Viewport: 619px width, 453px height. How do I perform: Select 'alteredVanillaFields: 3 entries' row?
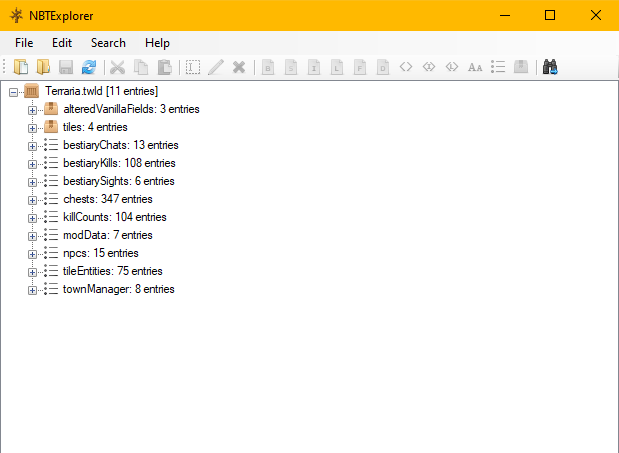[131, 109]
